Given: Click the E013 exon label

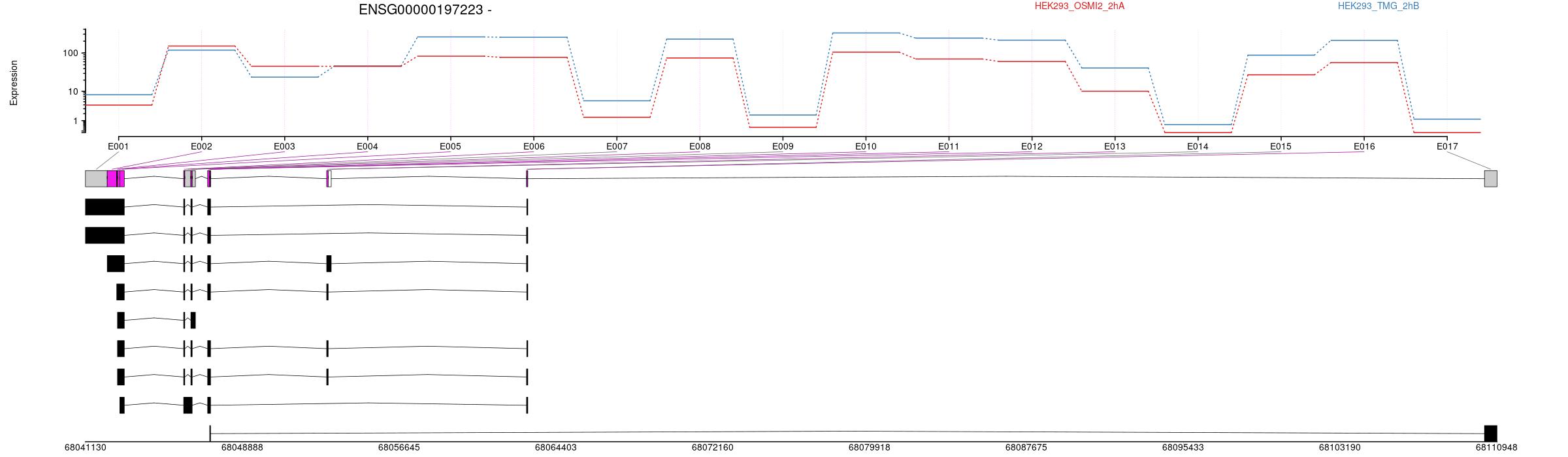Looking at the screenshot, I should 1115,147.
